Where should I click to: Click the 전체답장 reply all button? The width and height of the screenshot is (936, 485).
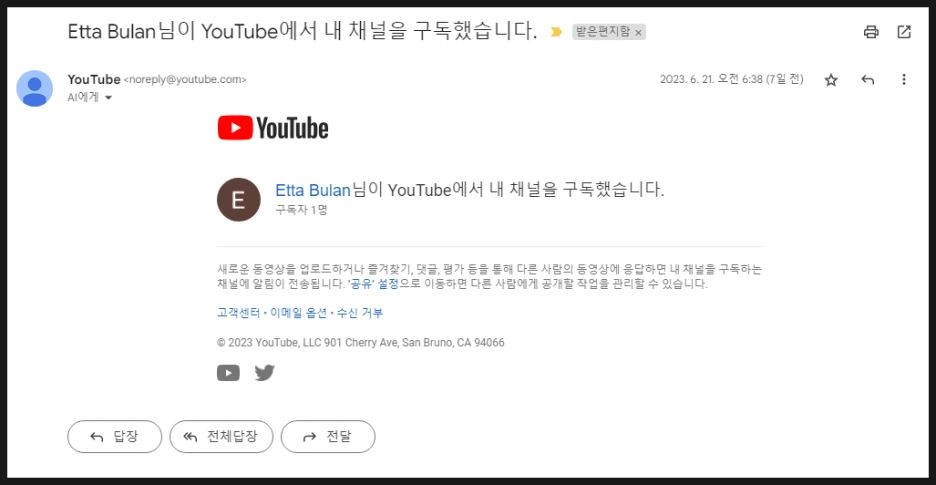point(221,437)
